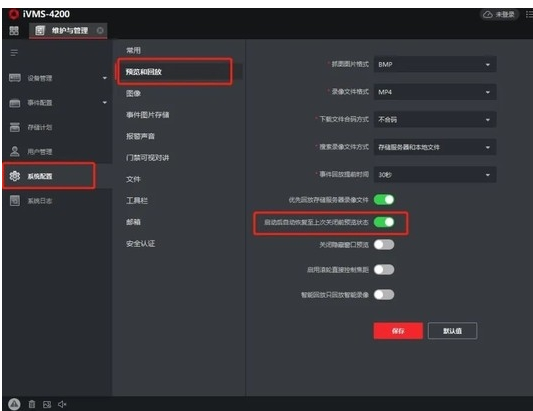Open 存储计划 storage schedule icon
Screen dimensions: 533x411
[x=15, y=127]
